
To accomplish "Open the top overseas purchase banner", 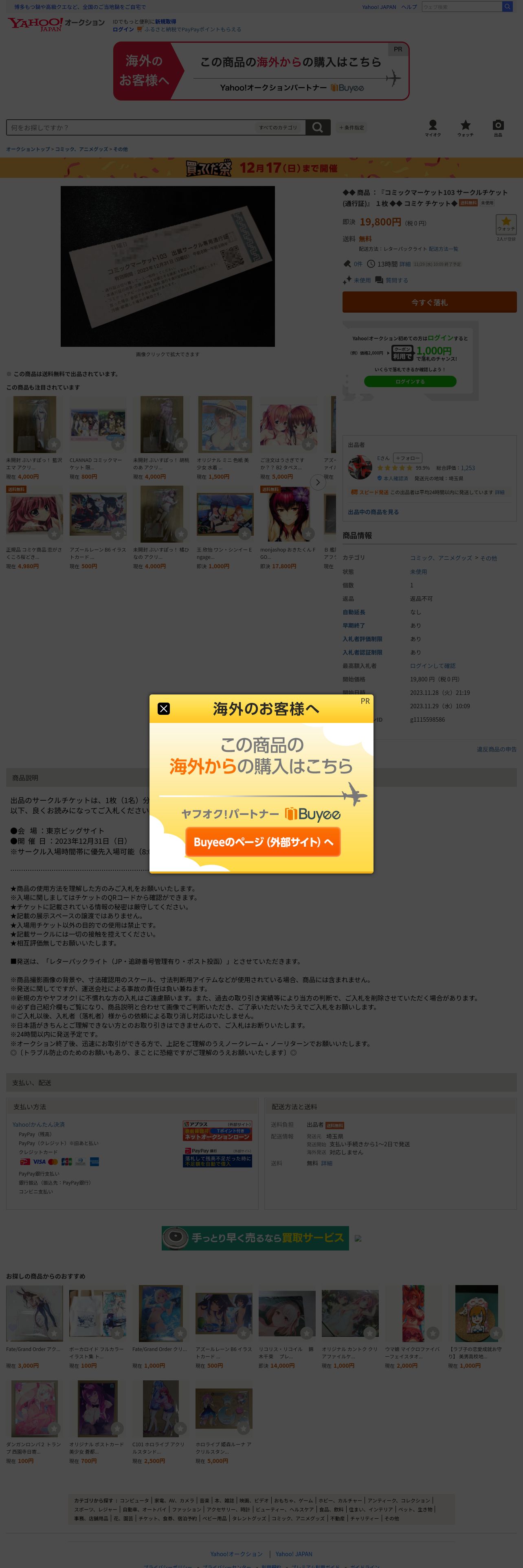I will pyautogui.click(x=261, y=71).
